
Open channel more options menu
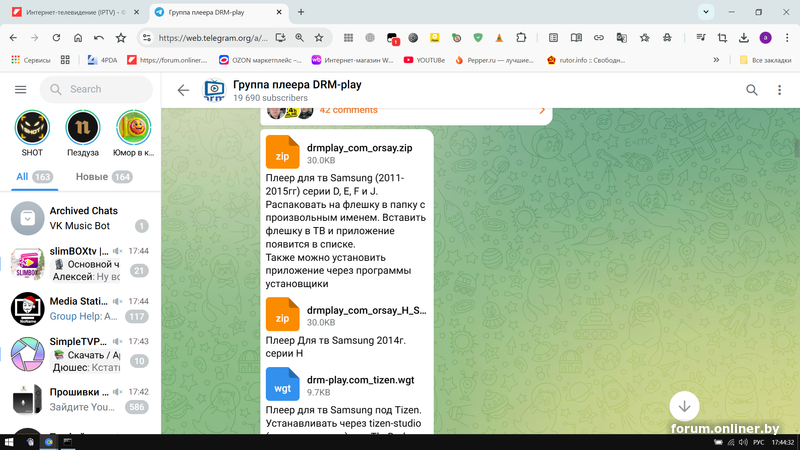point(779,90)
